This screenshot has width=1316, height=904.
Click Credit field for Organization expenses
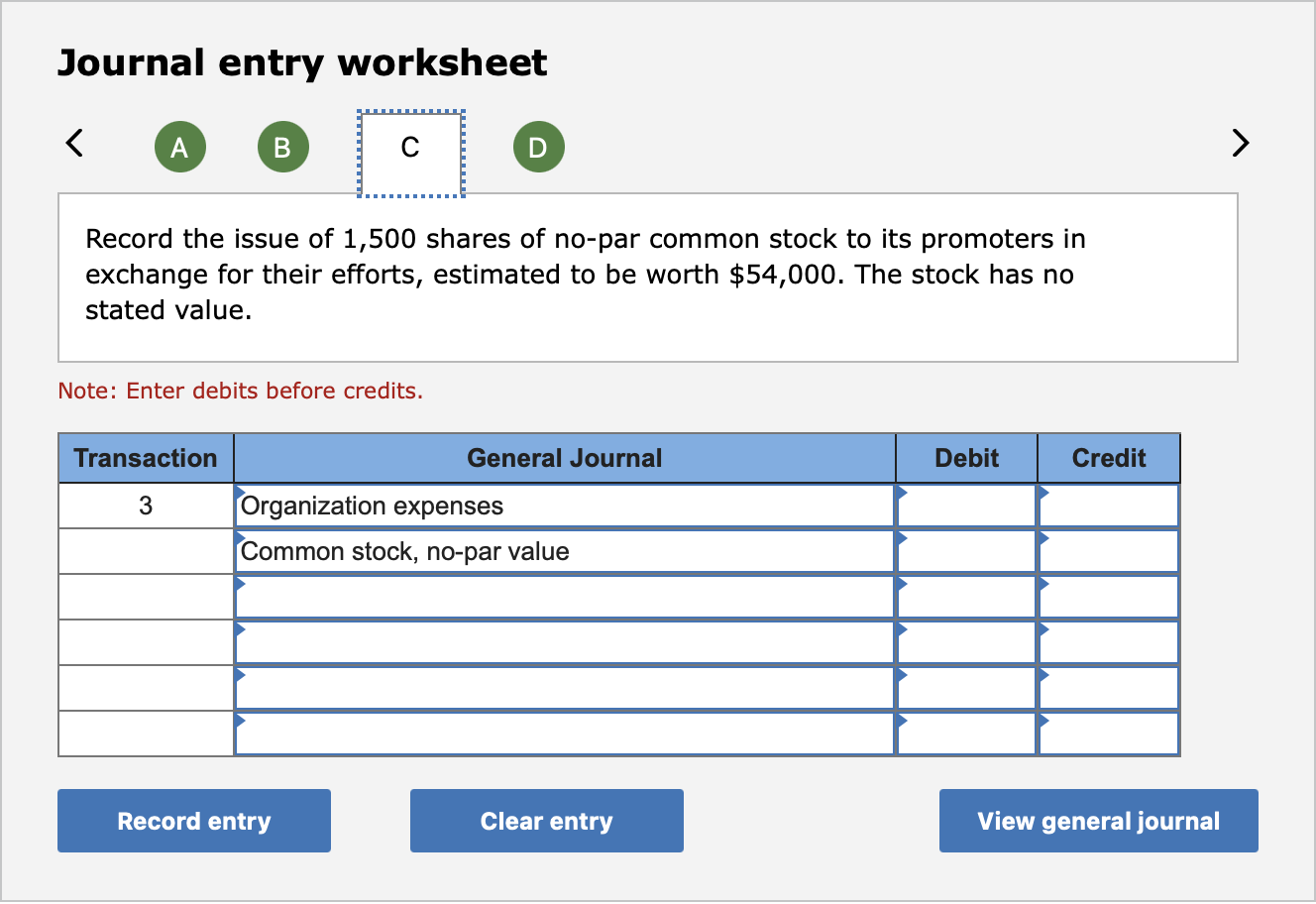[x=1109, y=506]
